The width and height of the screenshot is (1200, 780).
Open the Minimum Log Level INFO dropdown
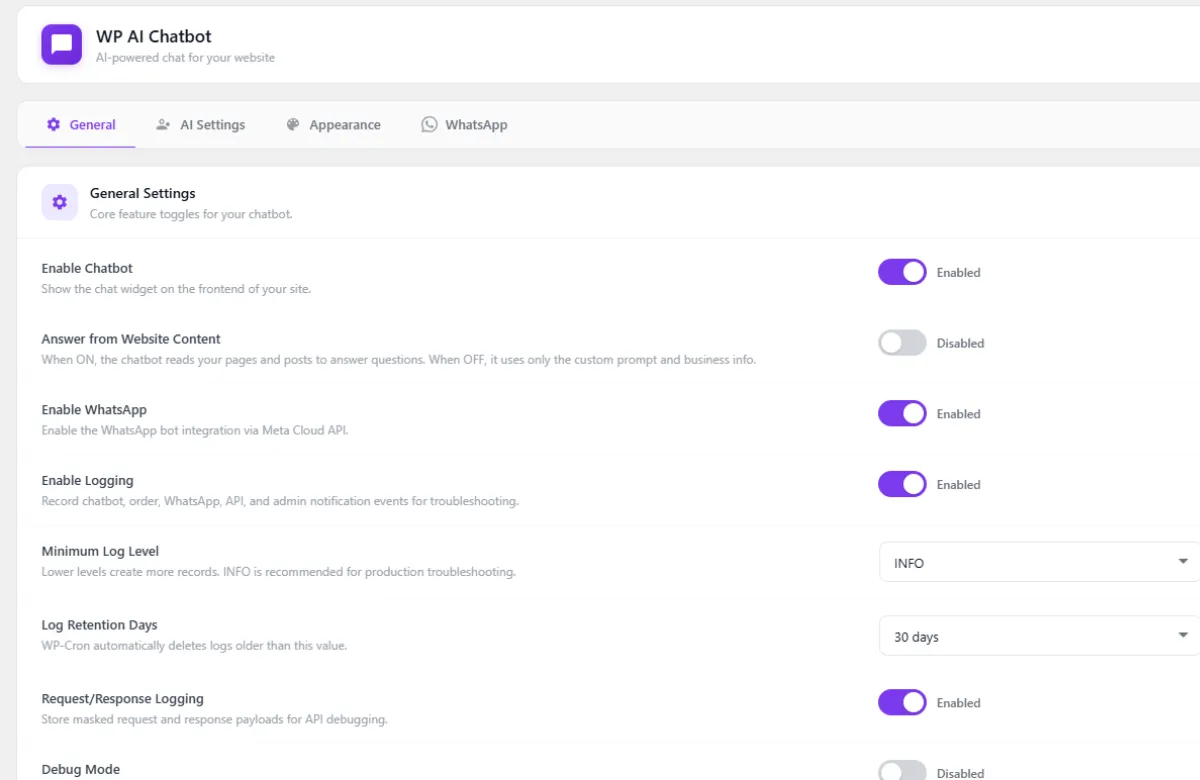click(1039, 562)
